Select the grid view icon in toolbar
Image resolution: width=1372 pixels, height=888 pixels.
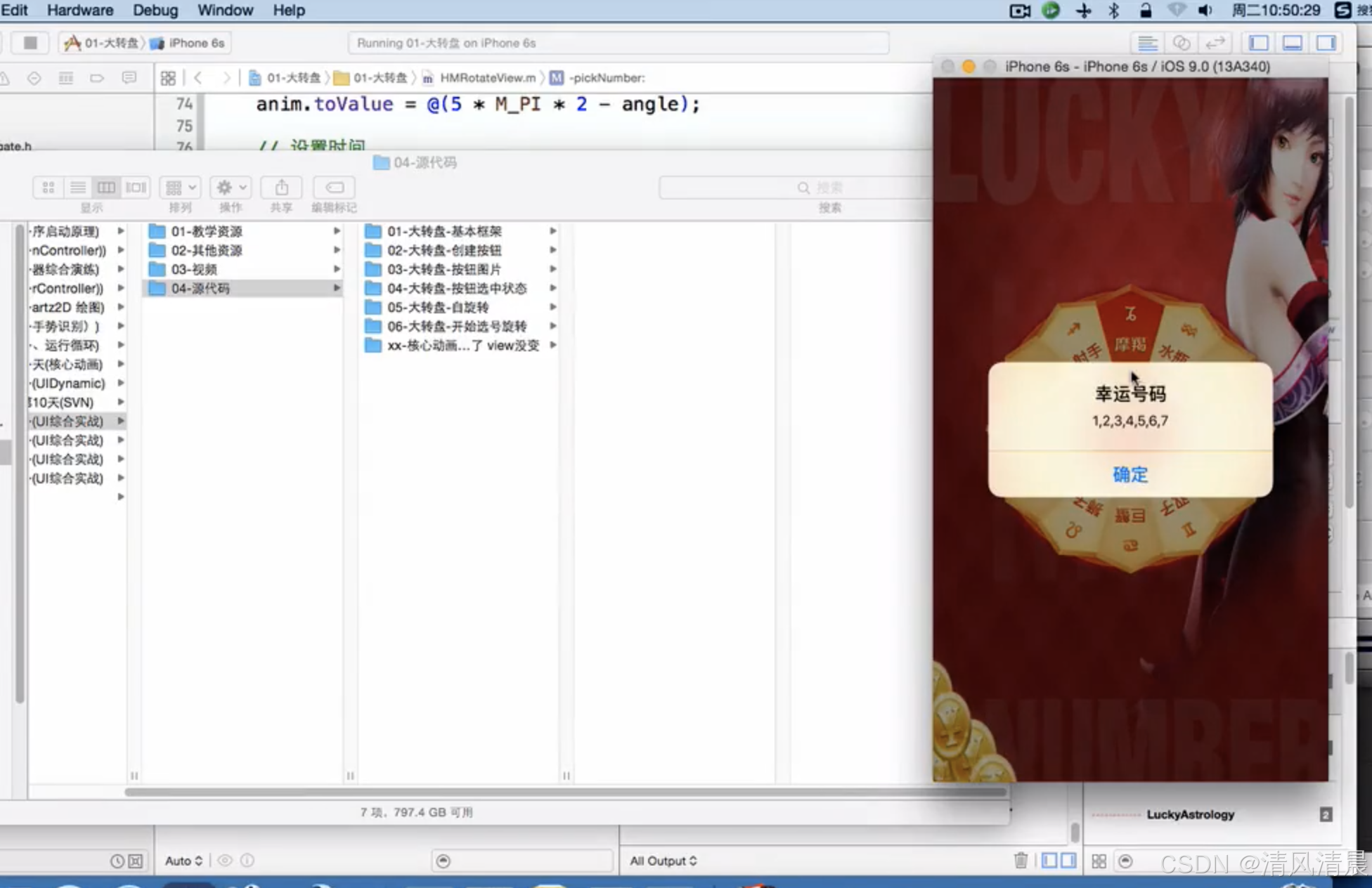tap(47, 187)
